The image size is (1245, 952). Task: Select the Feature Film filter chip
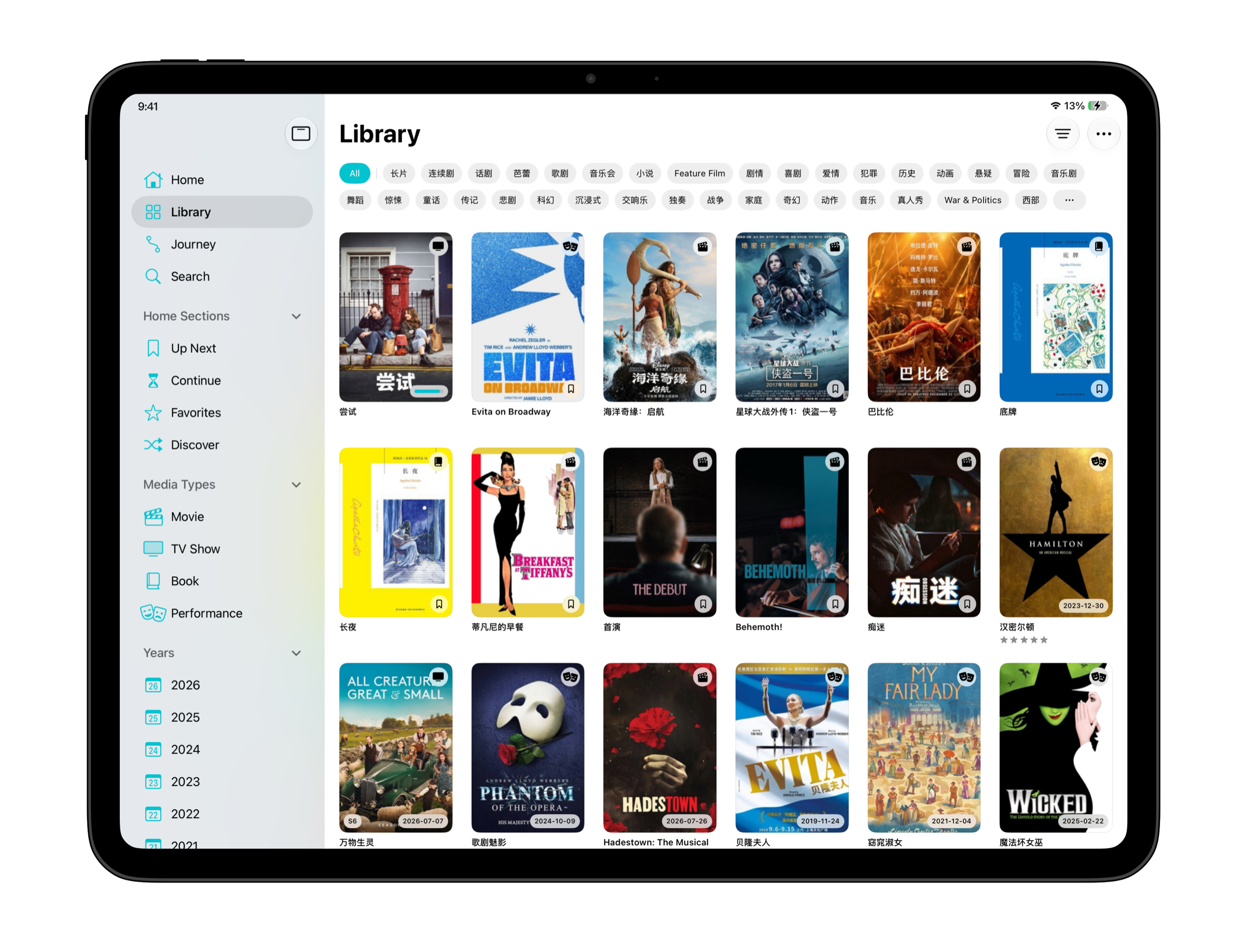tap(699, 173)
